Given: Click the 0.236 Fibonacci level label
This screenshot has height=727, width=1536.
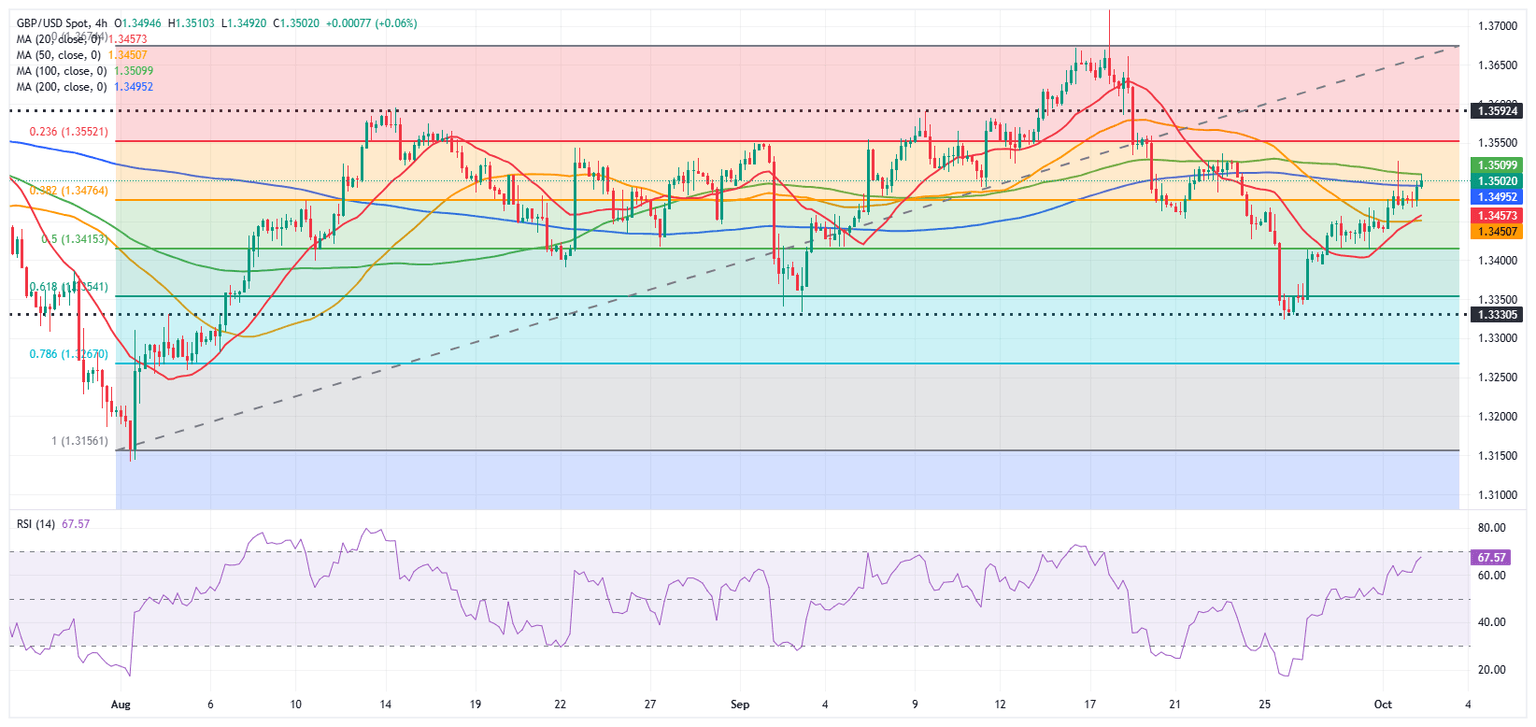Looking at the screenshot, I should 61,132.
